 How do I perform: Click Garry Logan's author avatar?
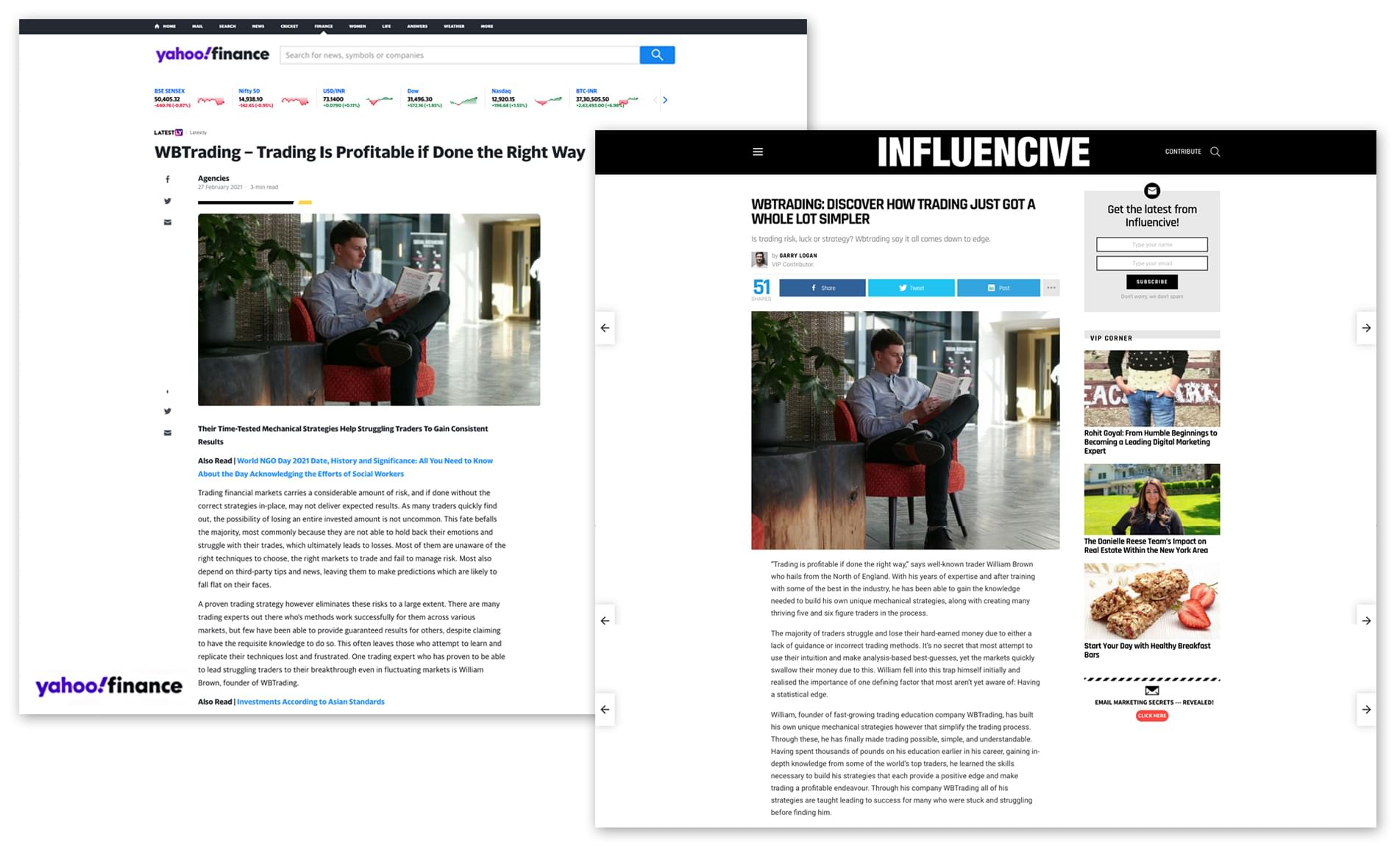pyautogui.click(x=759, y=259)
